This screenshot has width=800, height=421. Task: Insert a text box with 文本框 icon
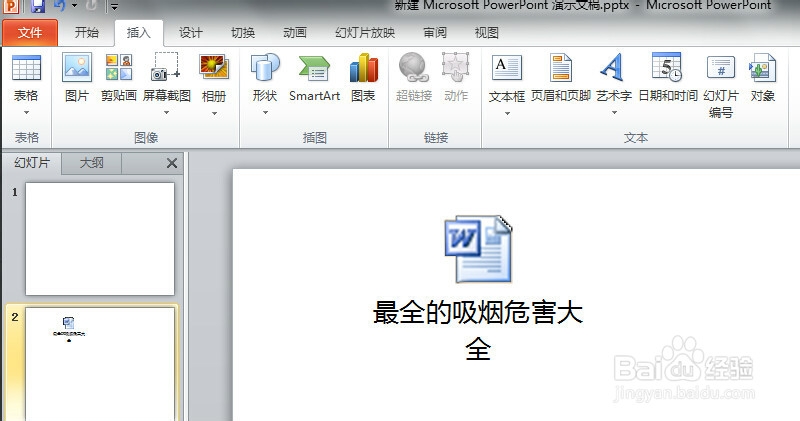[x=507, y=68]
